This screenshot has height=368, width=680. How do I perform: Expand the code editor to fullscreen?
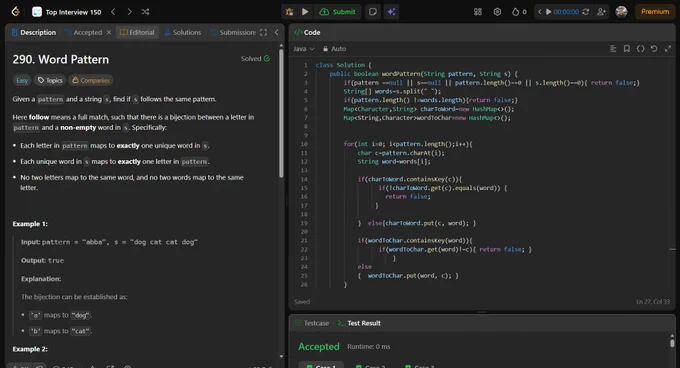(668, 49)
